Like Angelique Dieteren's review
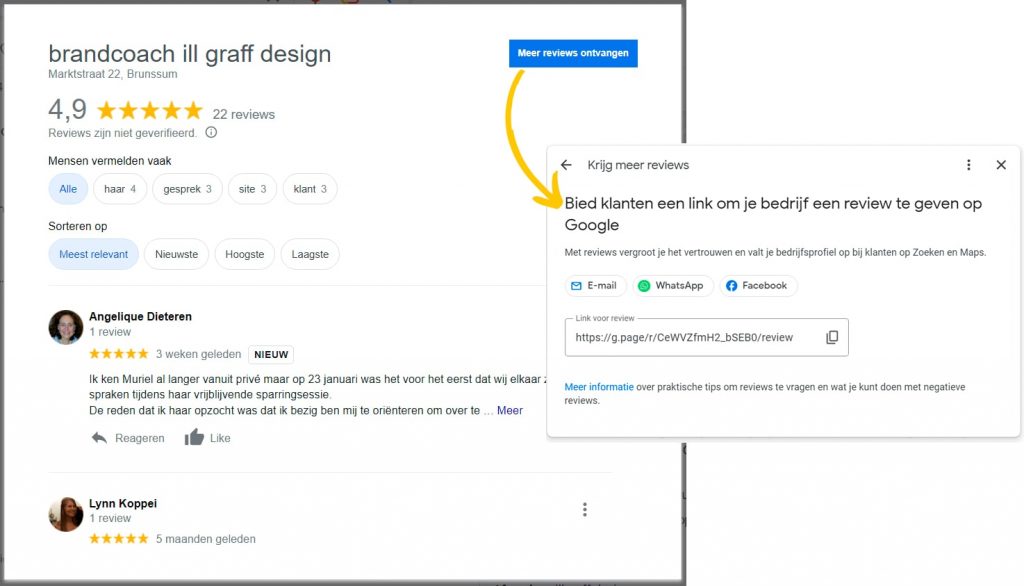Viewport: 1024px width, 586px height. tap(206, 437)
